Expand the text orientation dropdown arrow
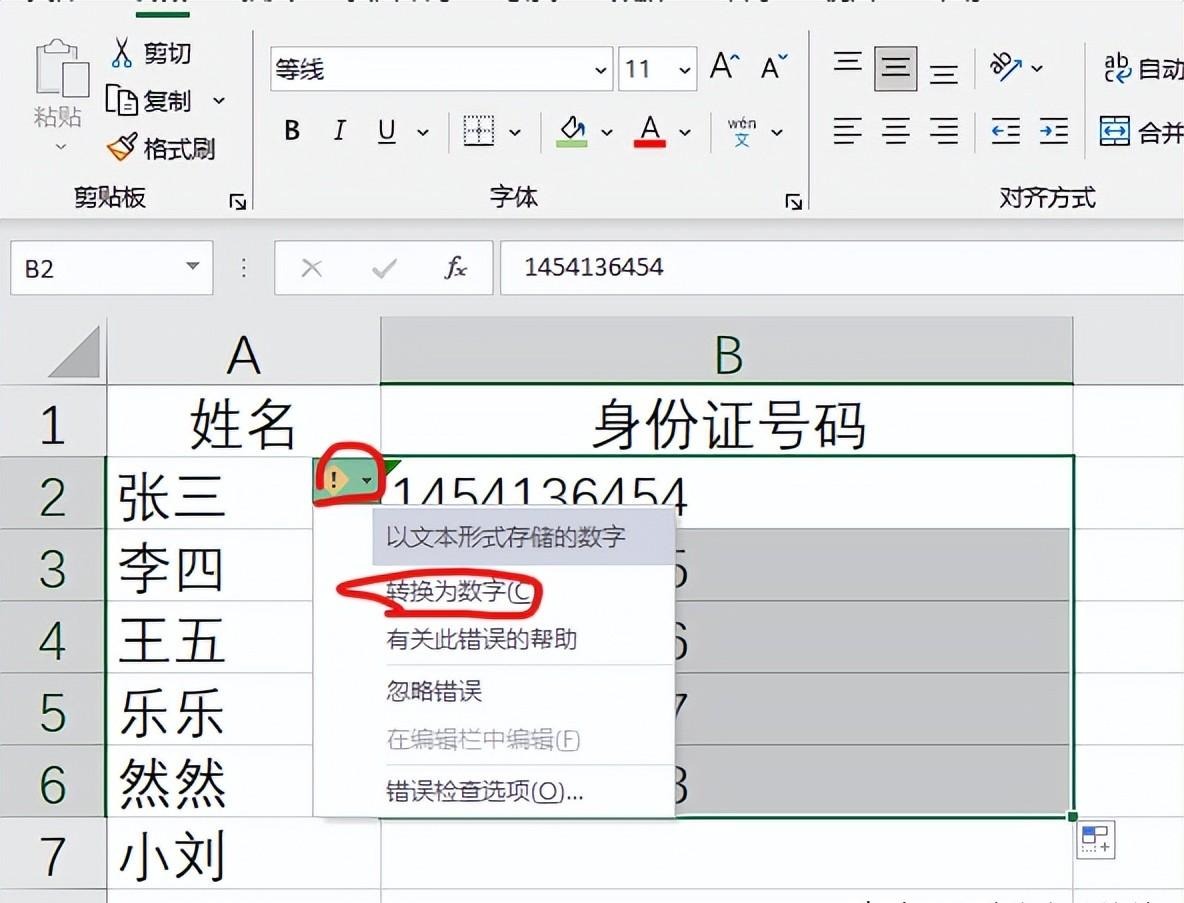The image size is (1184, 903). pos(1038,68)
